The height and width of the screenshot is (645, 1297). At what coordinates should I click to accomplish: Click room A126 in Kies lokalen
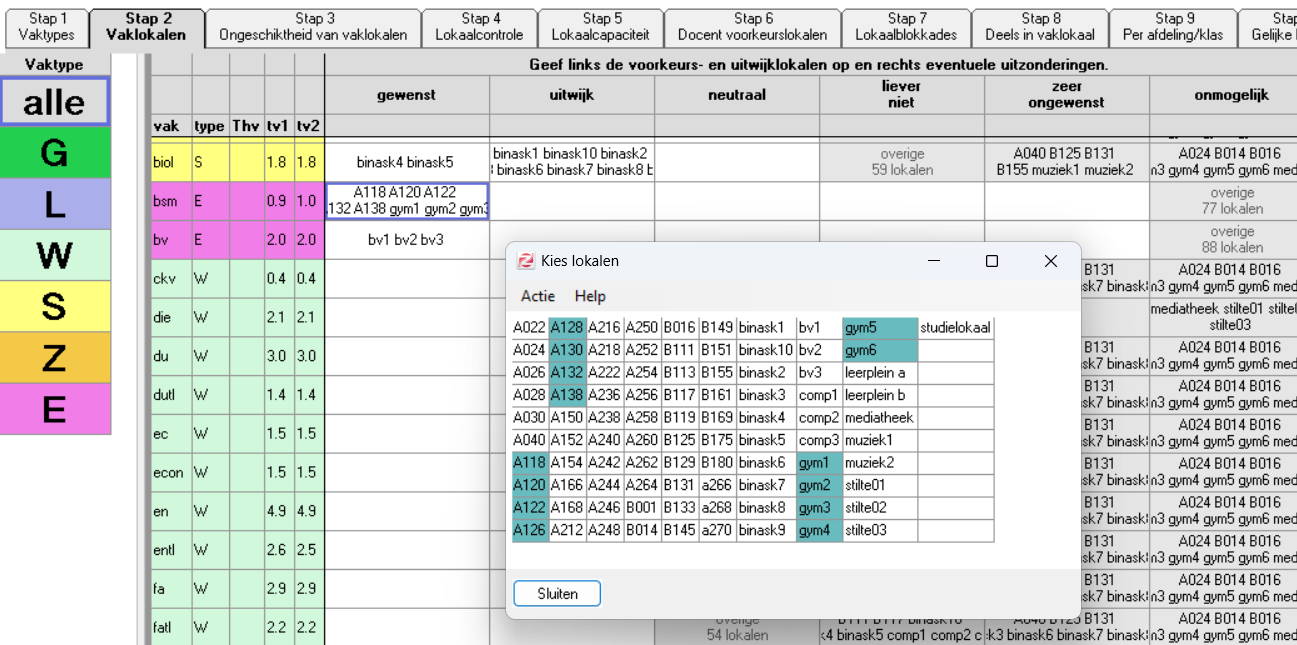coord(530,530)
